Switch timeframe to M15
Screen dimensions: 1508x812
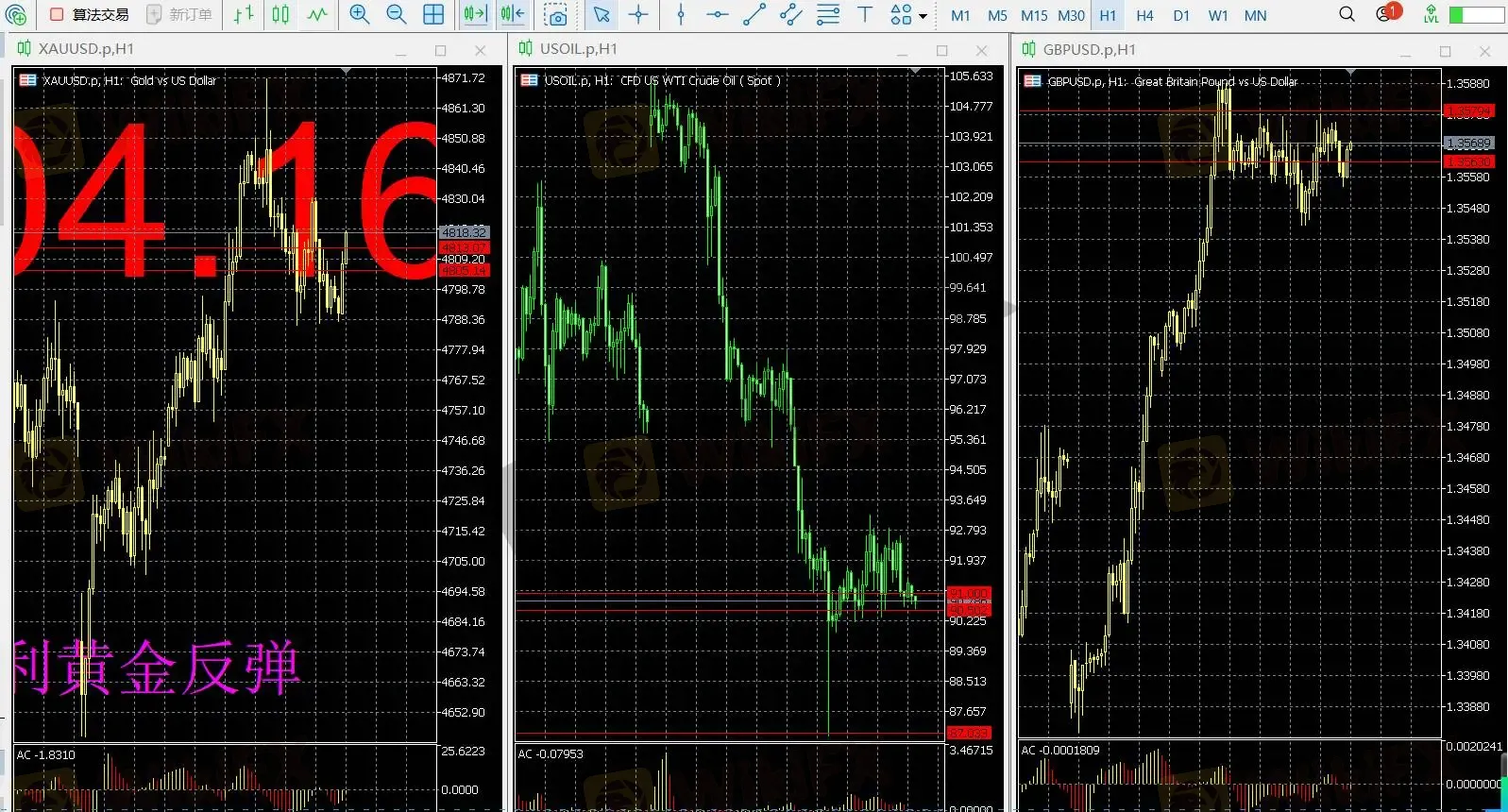point(1034,15)
